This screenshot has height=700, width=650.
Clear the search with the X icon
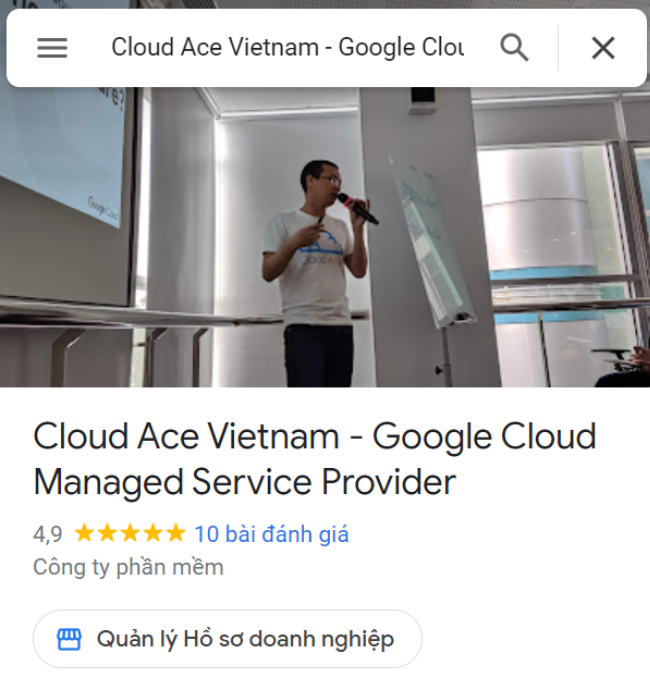click(x=603, y=48)
